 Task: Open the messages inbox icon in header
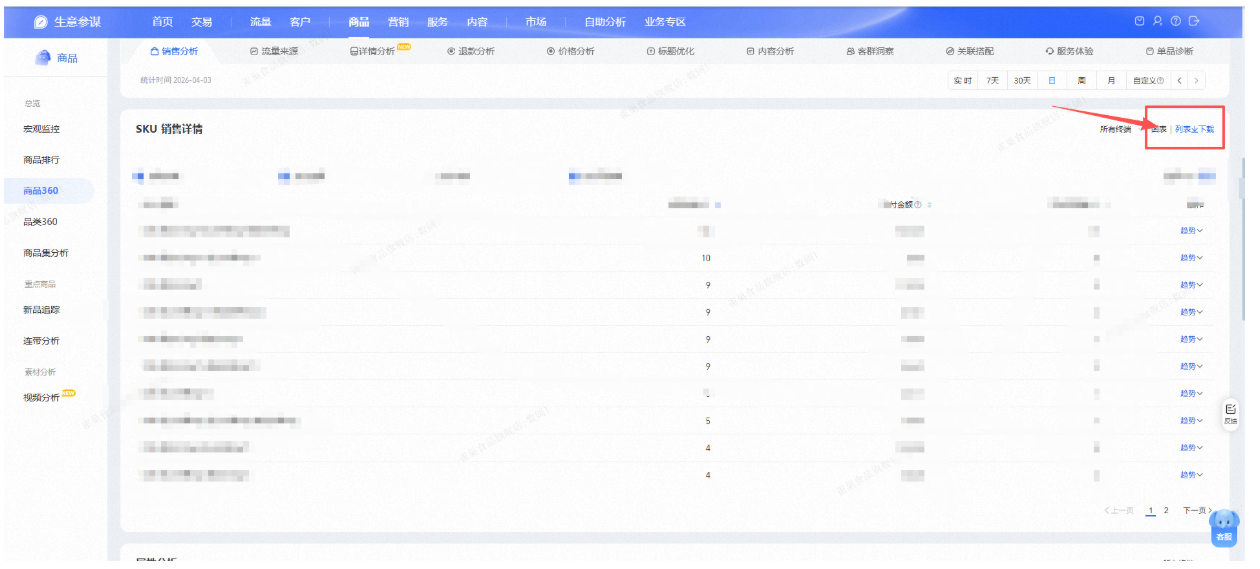(x=1141, y=21)
